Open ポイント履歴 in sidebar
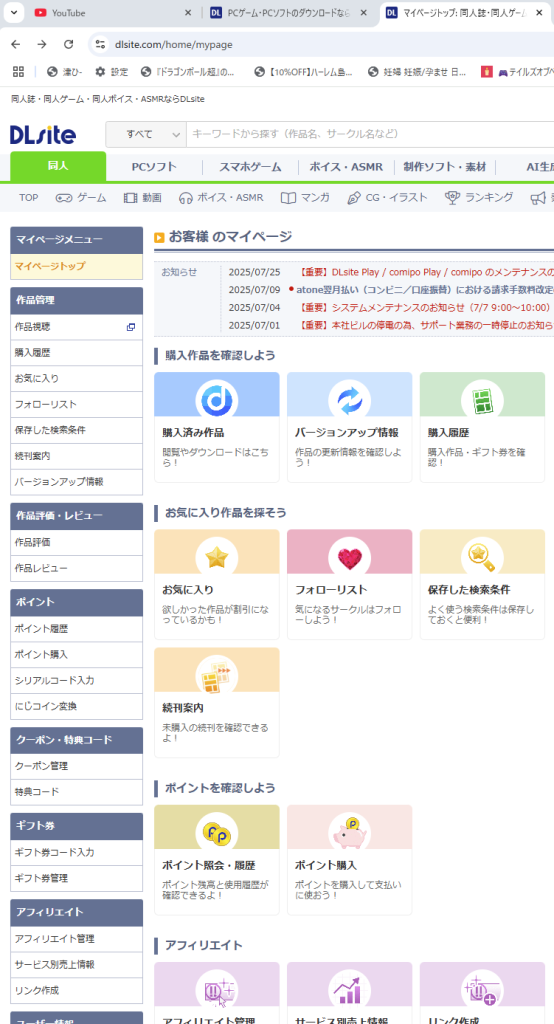The image size is (554, 1024). coord(76,629)
